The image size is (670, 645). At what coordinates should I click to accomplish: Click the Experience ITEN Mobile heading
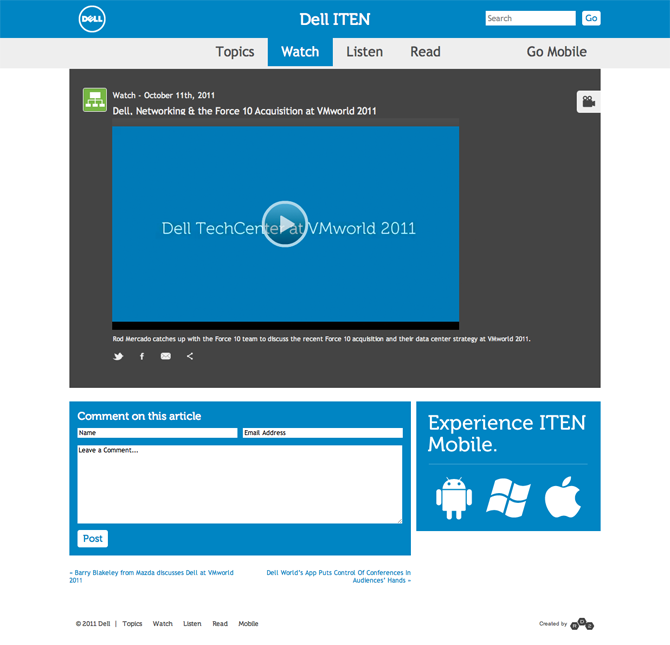pos(507,433)
